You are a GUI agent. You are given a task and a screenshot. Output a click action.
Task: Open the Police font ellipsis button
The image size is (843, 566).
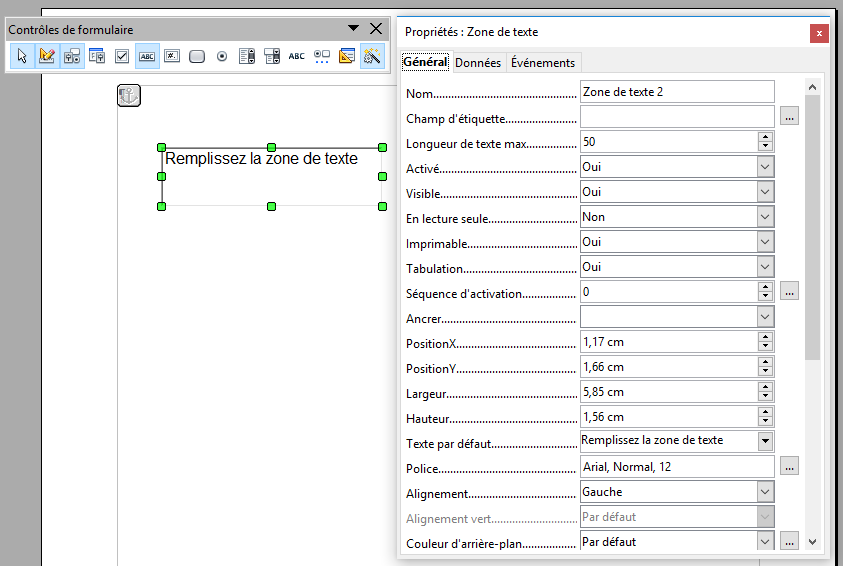789,467
